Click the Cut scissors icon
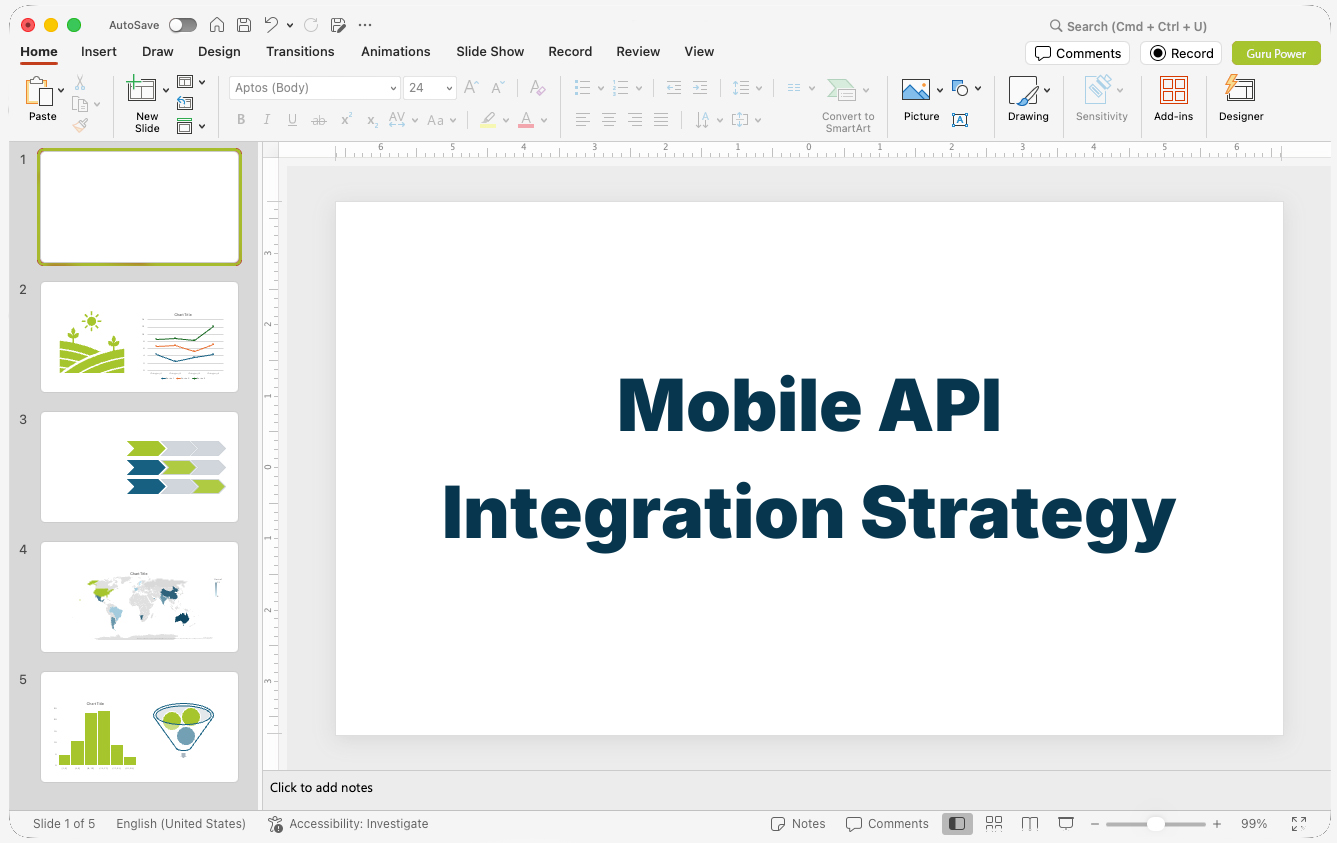The width and height of the screenshot is (1337, 843). (x=80, y=83)
